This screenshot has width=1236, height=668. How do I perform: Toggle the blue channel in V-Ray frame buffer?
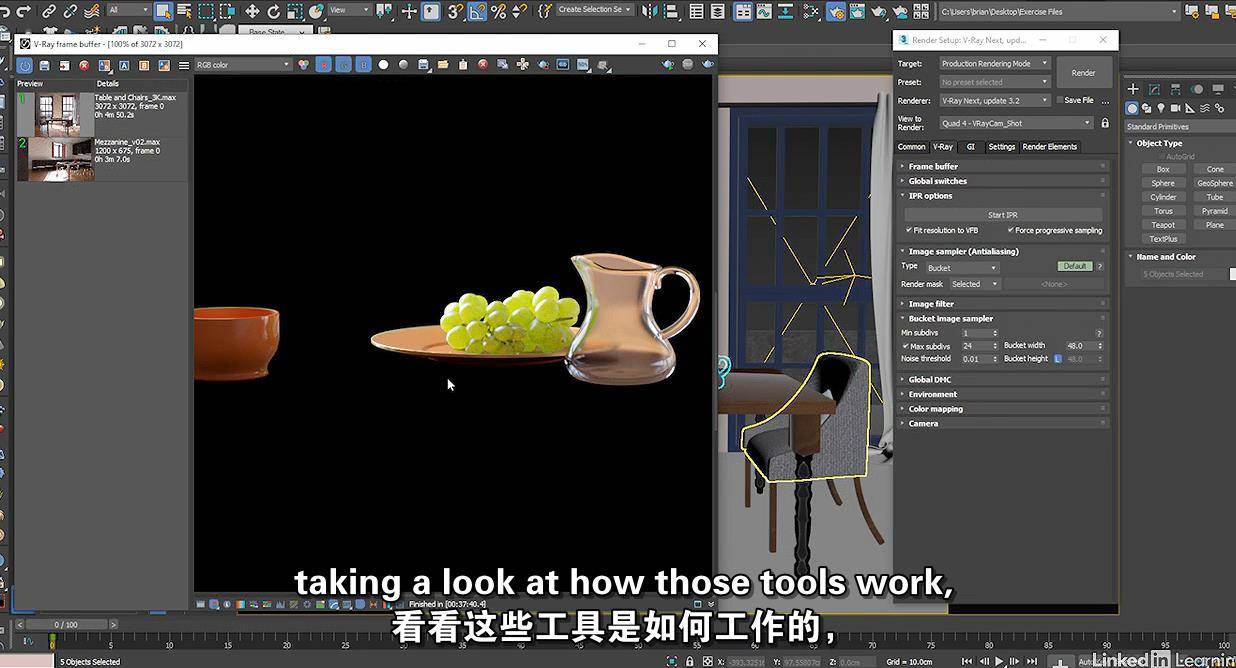(364, 65)
